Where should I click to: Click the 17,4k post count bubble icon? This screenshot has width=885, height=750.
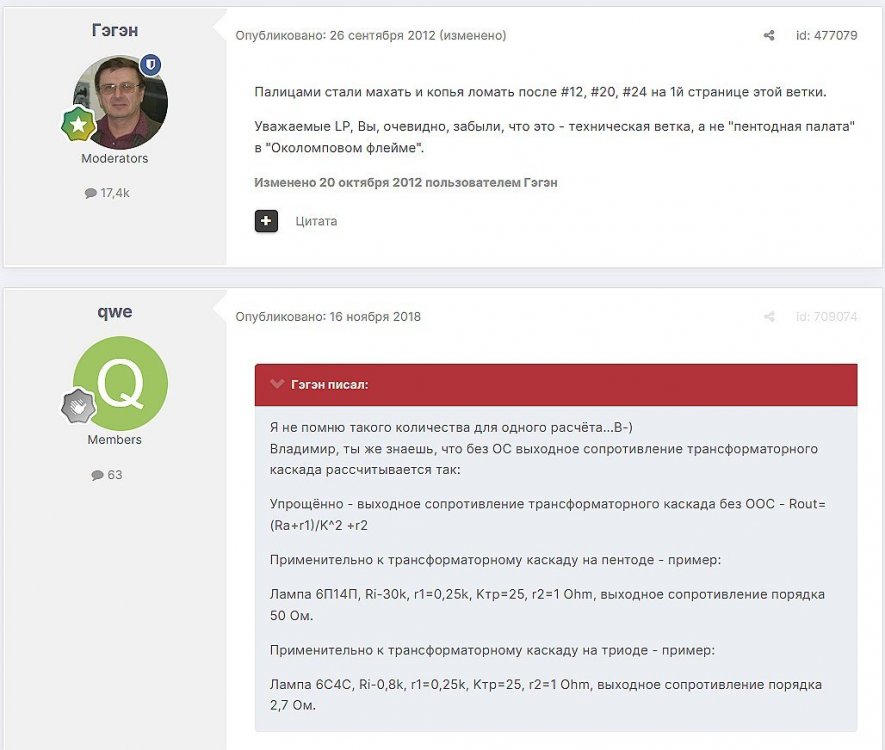coord(91,193)
